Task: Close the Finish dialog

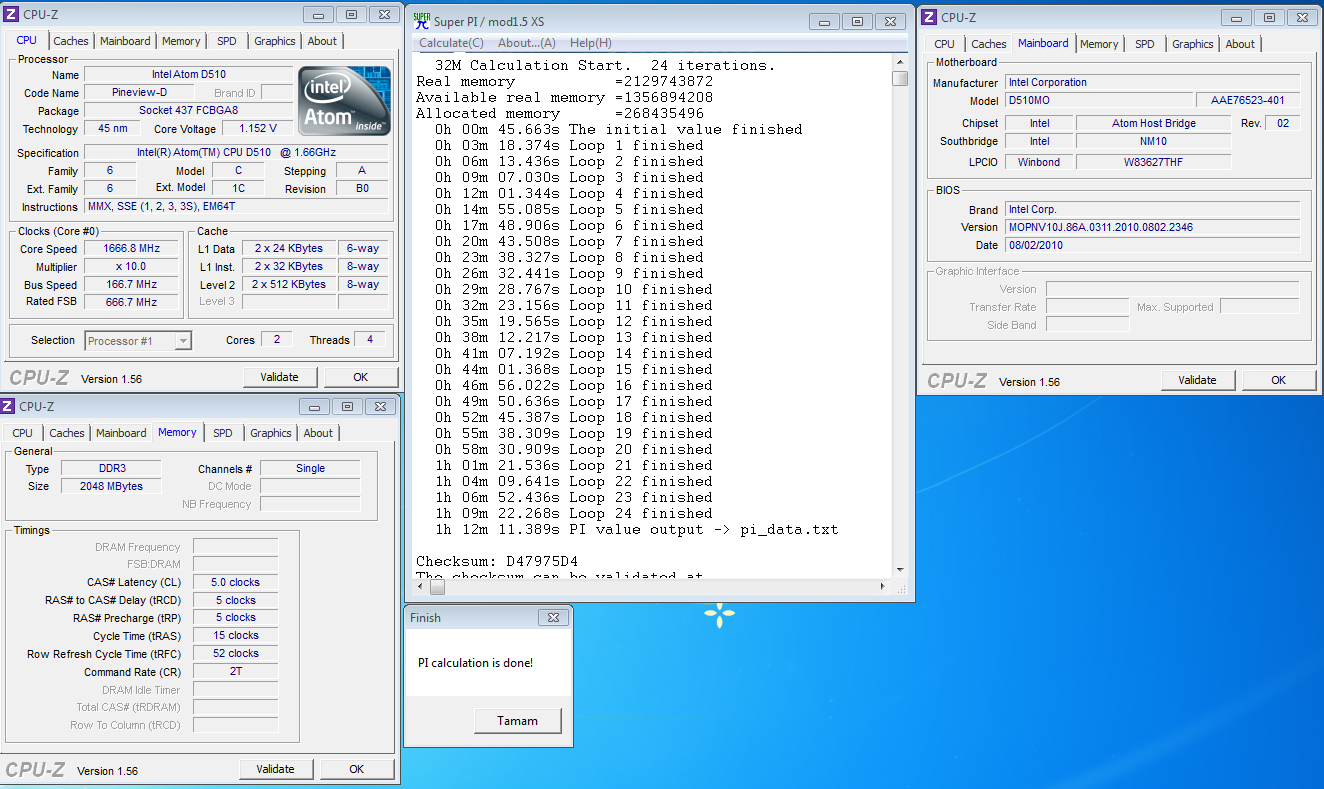Action: click(553, 618)
